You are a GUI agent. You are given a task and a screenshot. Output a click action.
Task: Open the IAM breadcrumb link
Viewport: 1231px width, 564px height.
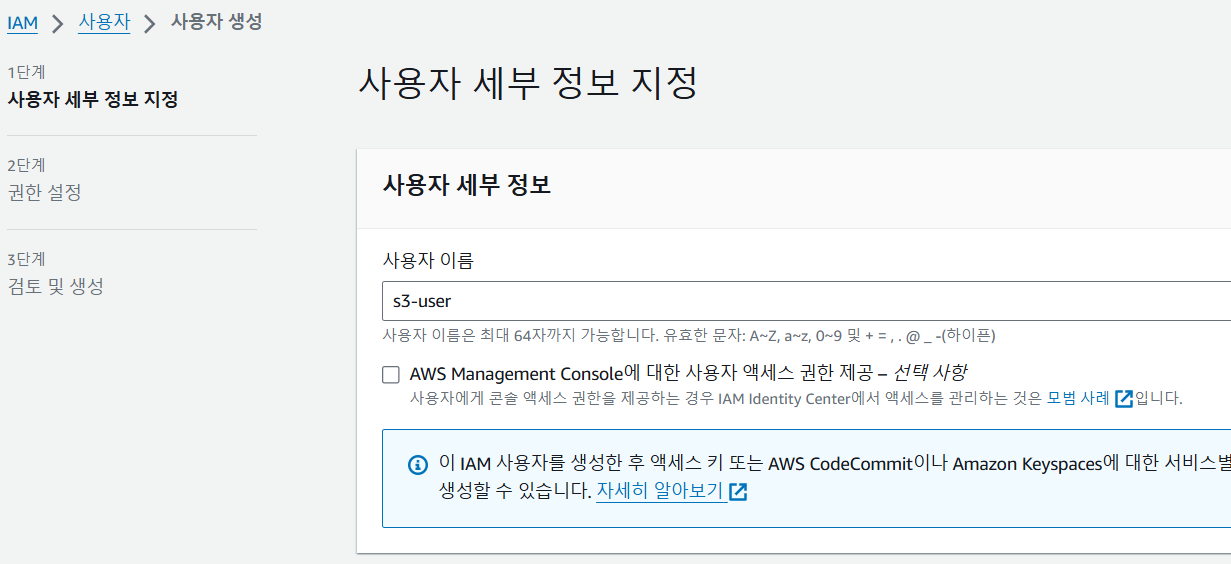pos(22,22)
